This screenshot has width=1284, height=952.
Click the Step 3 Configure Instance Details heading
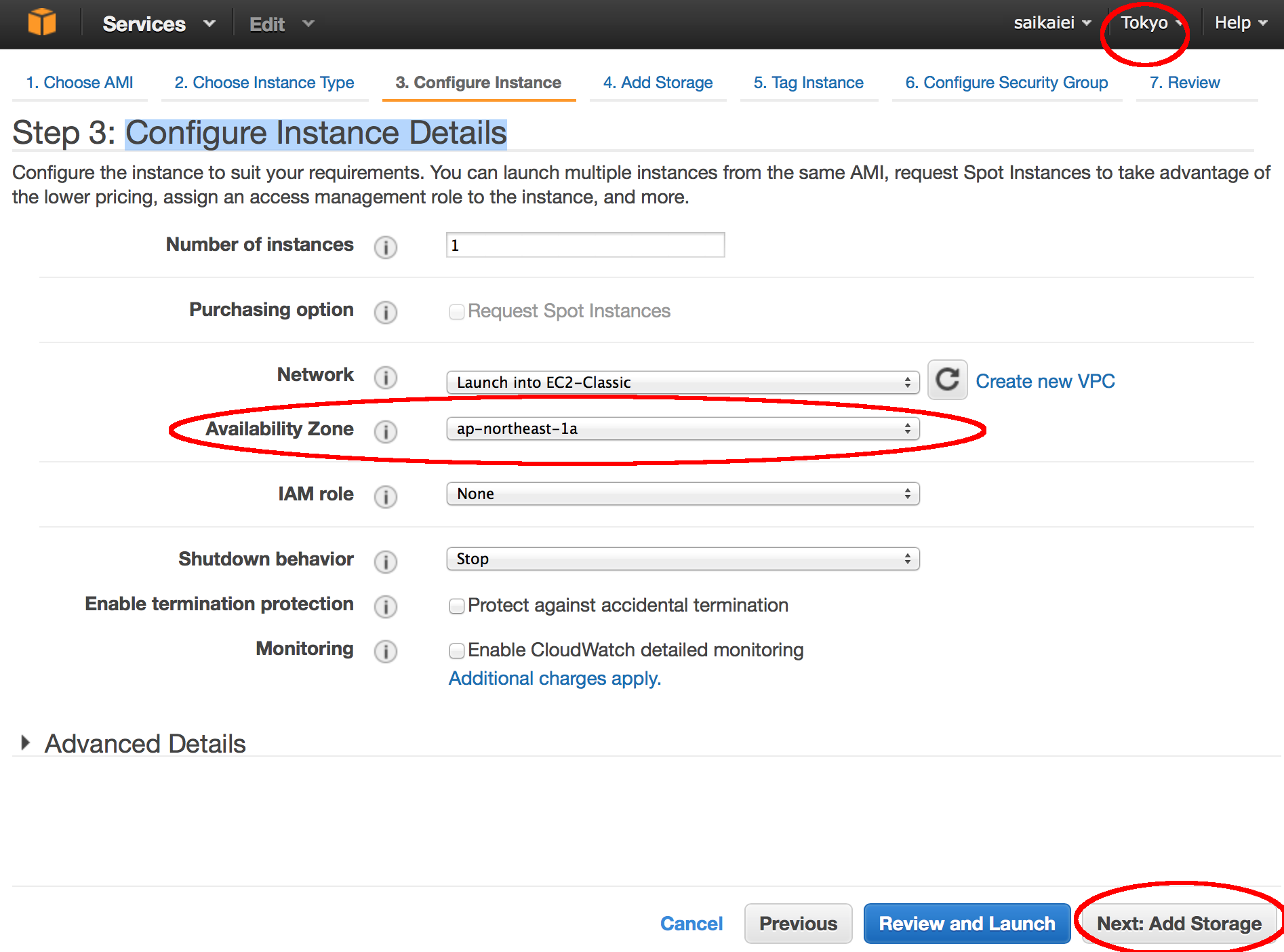pos(260,133)
